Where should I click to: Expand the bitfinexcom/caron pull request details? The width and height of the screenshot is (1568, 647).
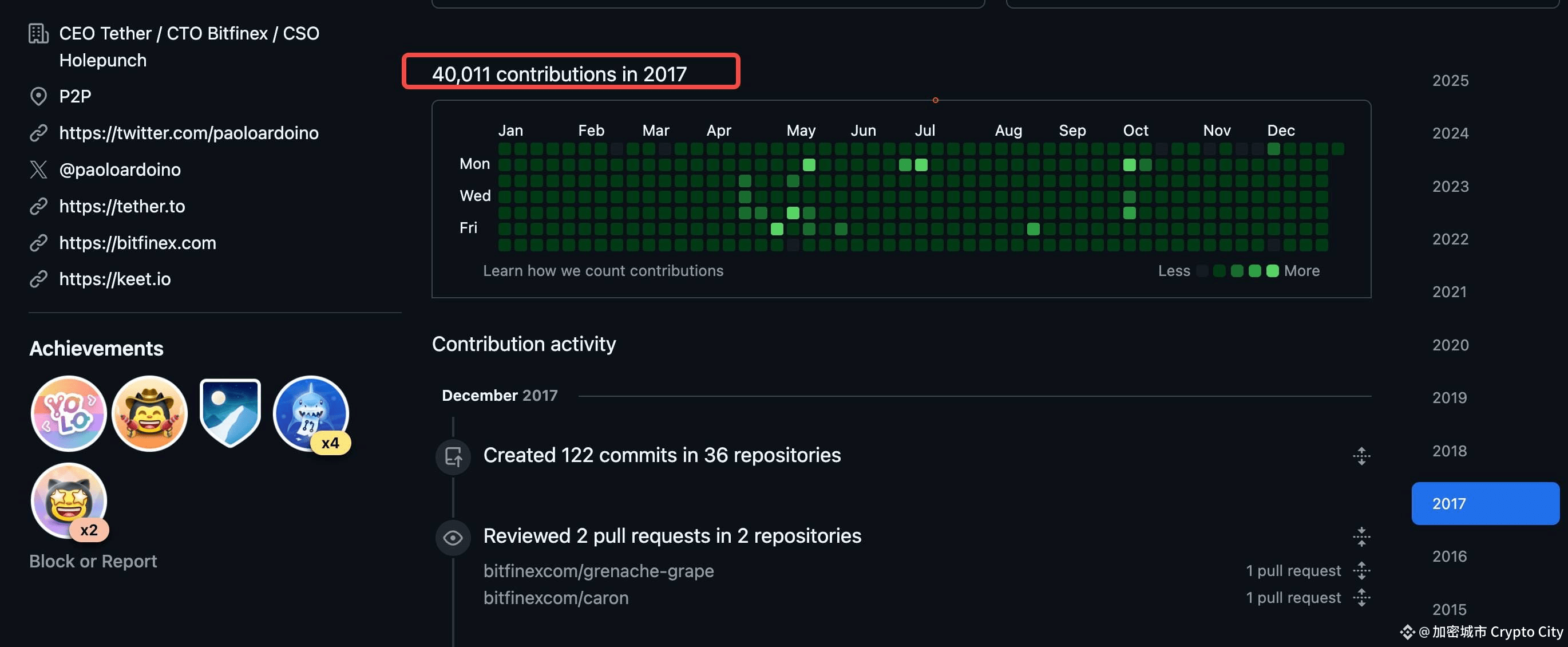1361,598
